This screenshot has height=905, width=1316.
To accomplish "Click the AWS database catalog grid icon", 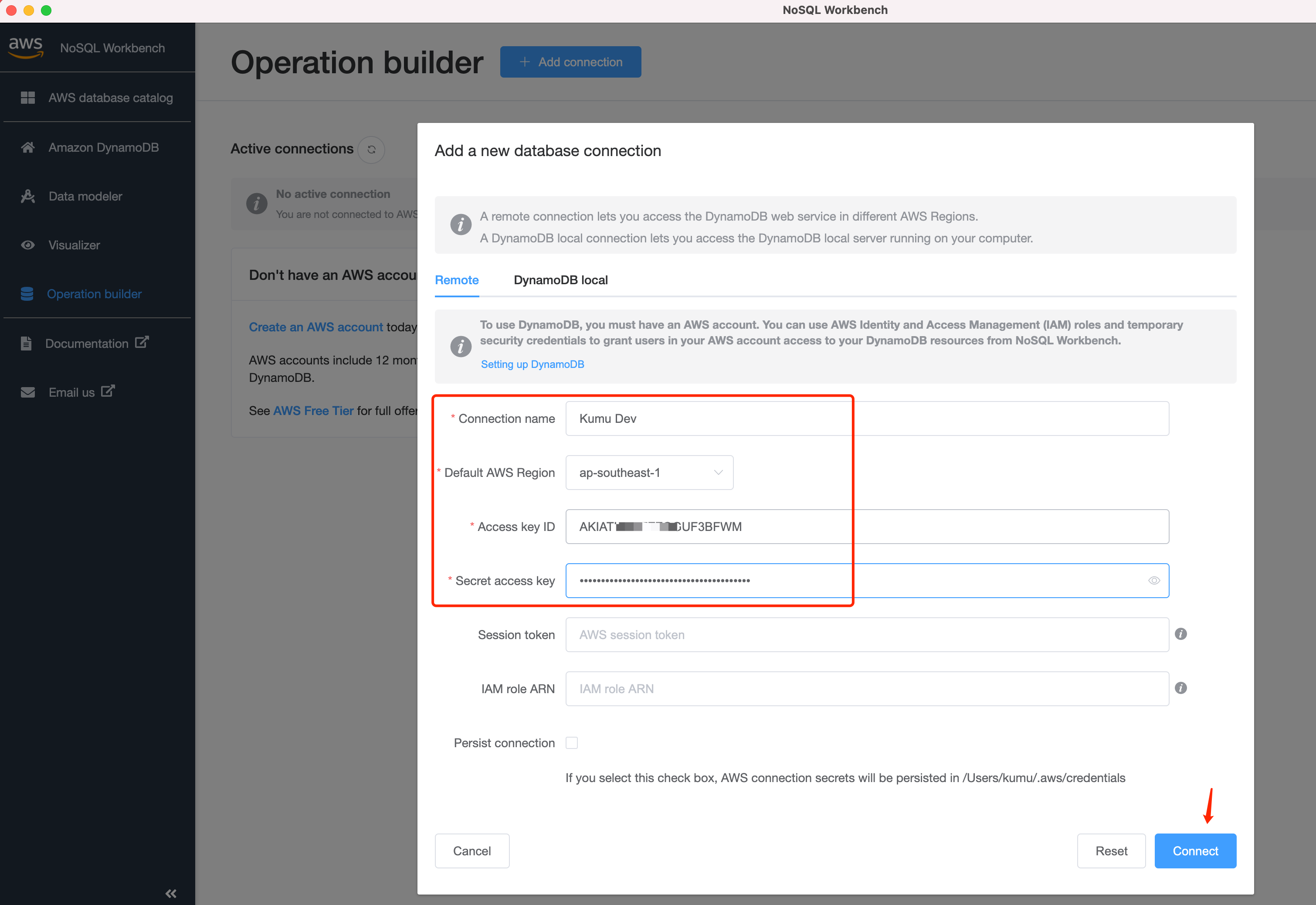I will coord(28,98).
